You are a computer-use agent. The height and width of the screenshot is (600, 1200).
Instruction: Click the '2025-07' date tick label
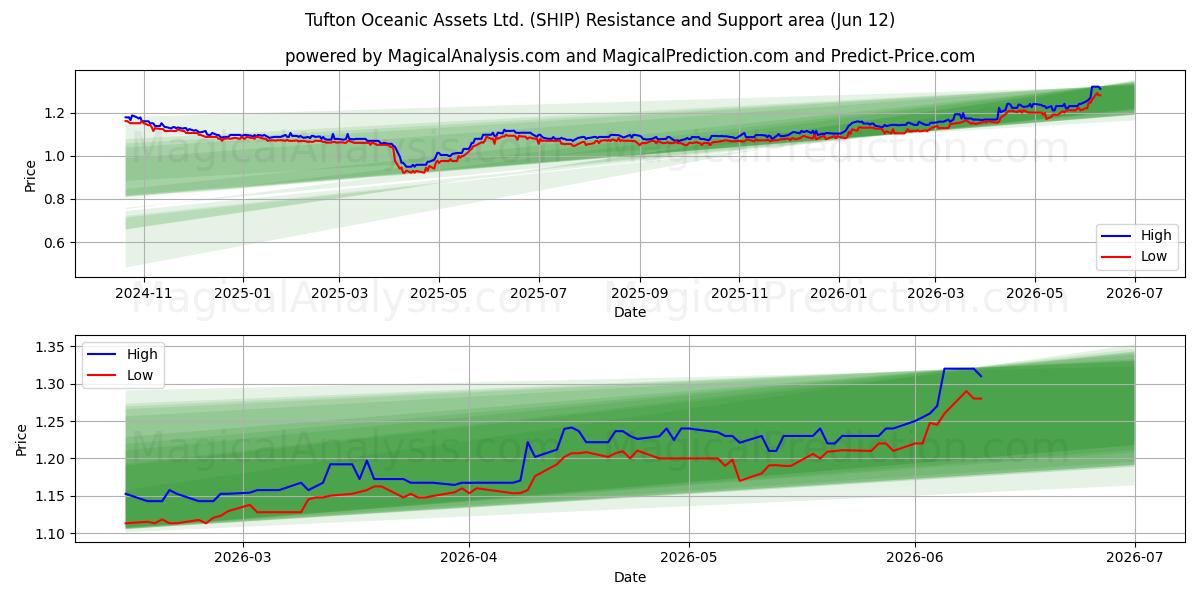click(539, 294)
